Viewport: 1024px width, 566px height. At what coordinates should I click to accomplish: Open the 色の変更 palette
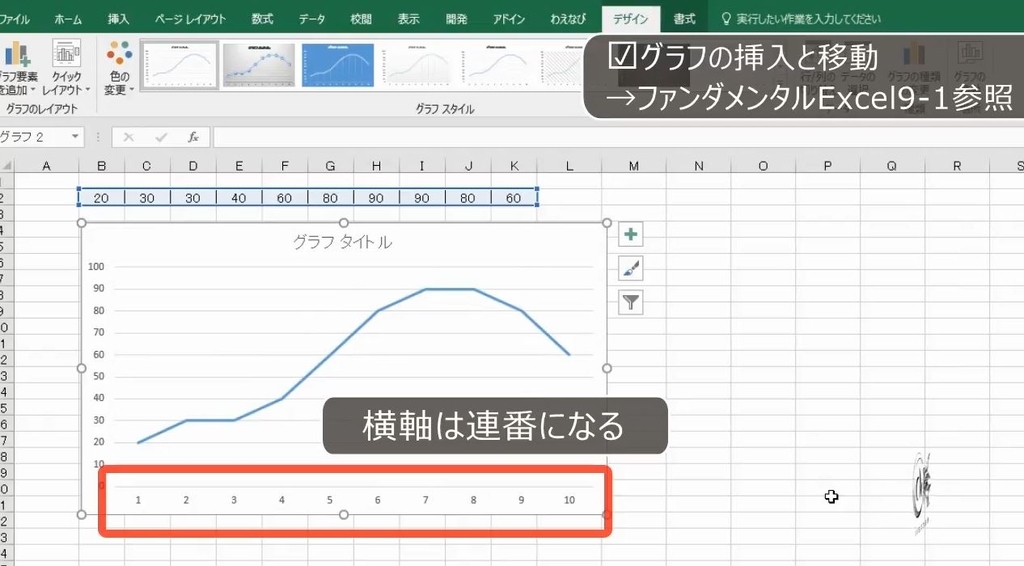click(x=119, y=68)
